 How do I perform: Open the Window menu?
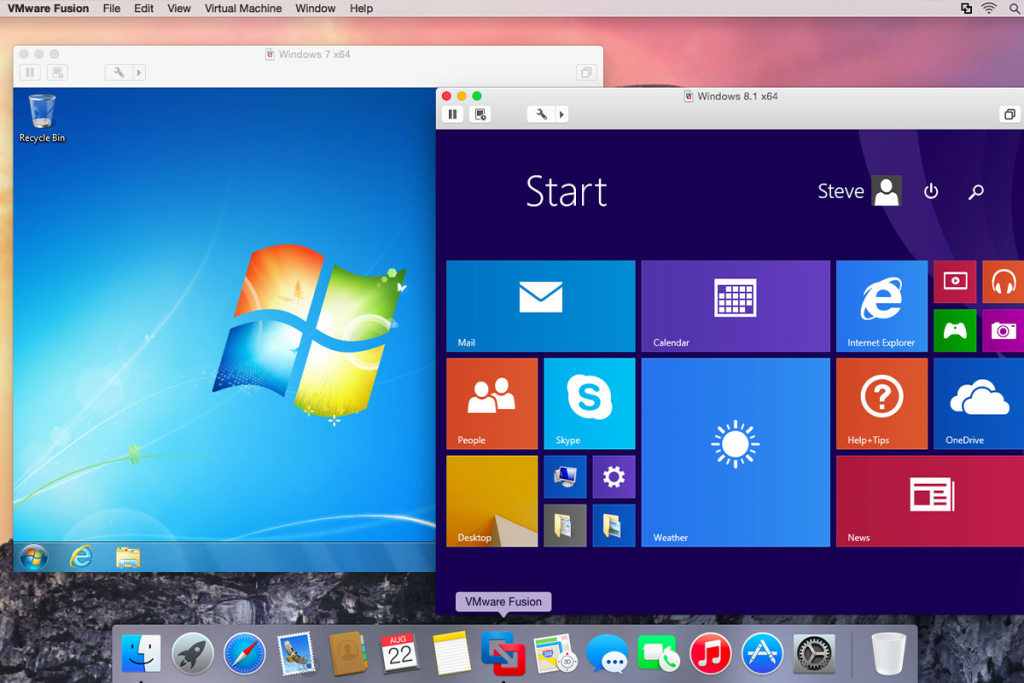tap(315, 8)
